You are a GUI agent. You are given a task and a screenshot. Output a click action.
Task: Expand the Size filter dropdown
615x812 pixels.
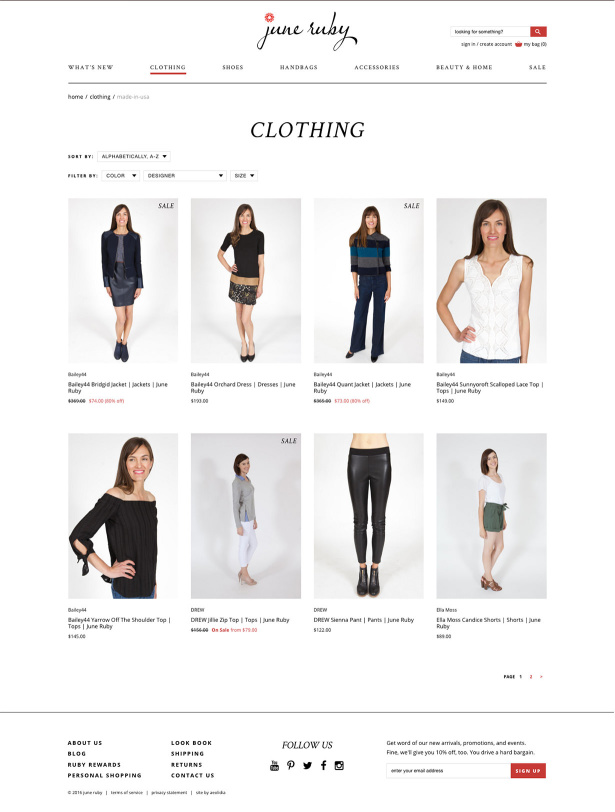pyautogui.click(x=244, y=176)
